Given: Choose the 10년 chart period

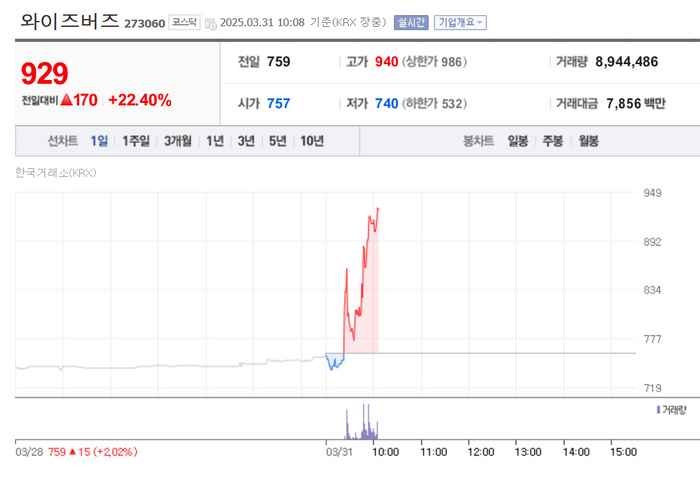Looking at the screenshot, I should 312,141.
